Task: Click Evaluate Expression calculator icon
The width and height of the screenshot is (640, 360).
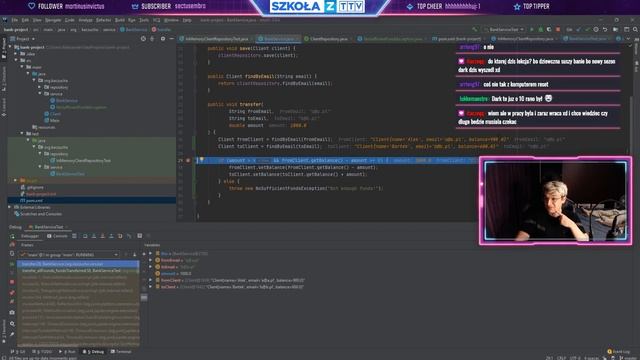Action: tap(140, 236)
